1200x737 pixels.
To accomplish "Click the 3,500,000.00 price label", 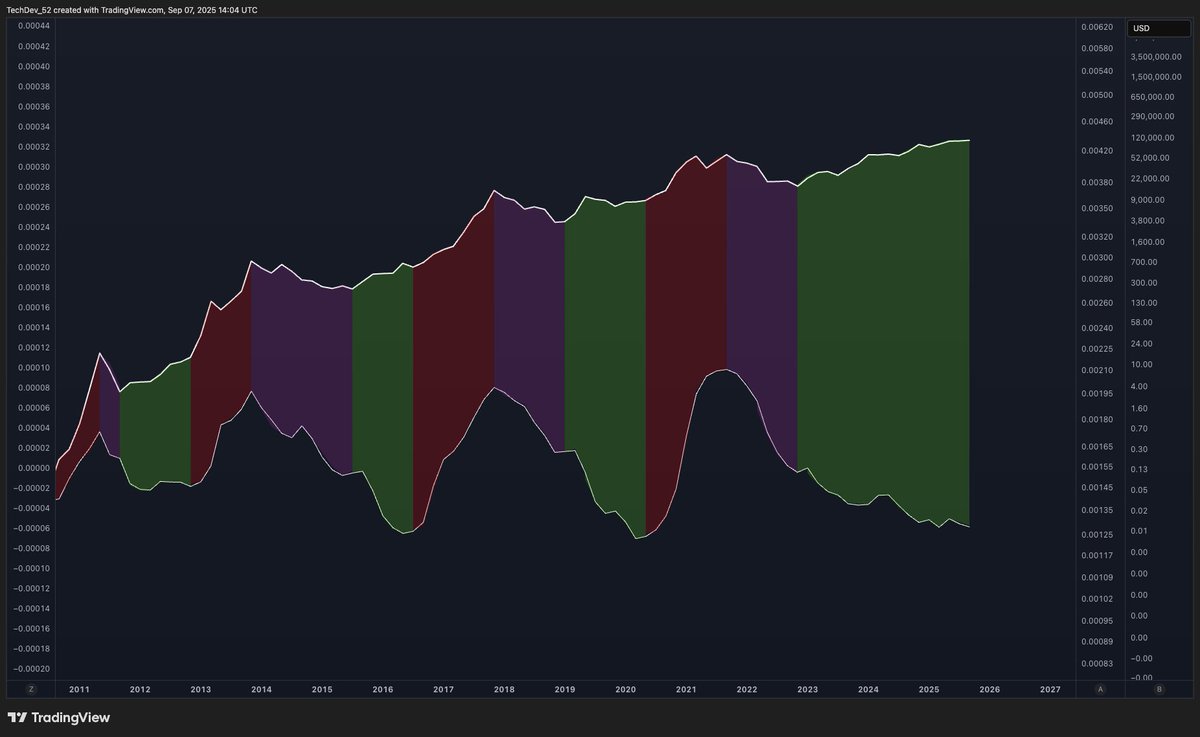I will (x=1157, y=56).
